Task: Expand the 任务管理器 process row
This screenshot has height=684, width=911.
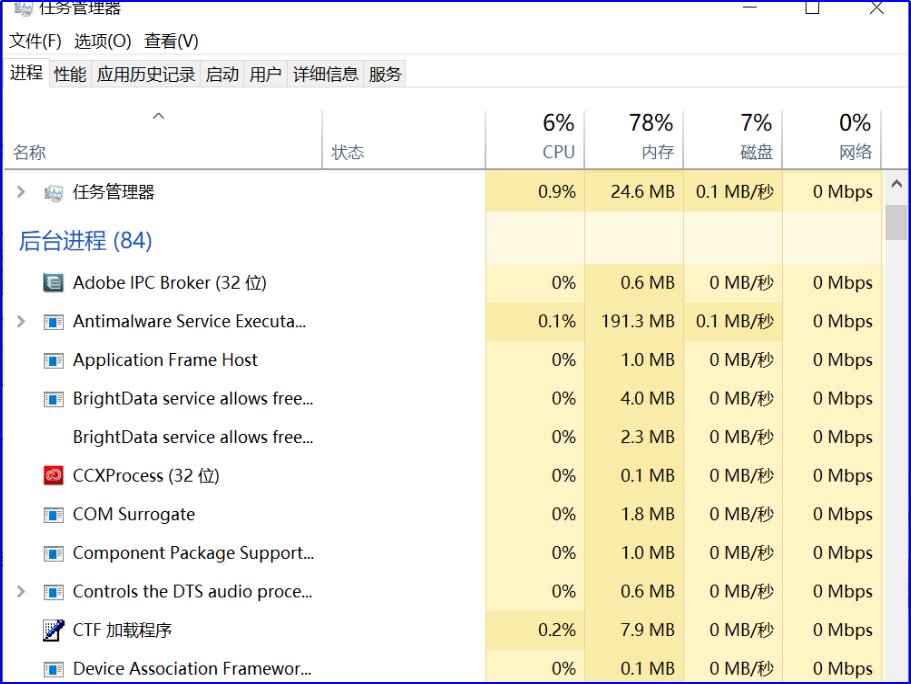Action: point(21,192)
